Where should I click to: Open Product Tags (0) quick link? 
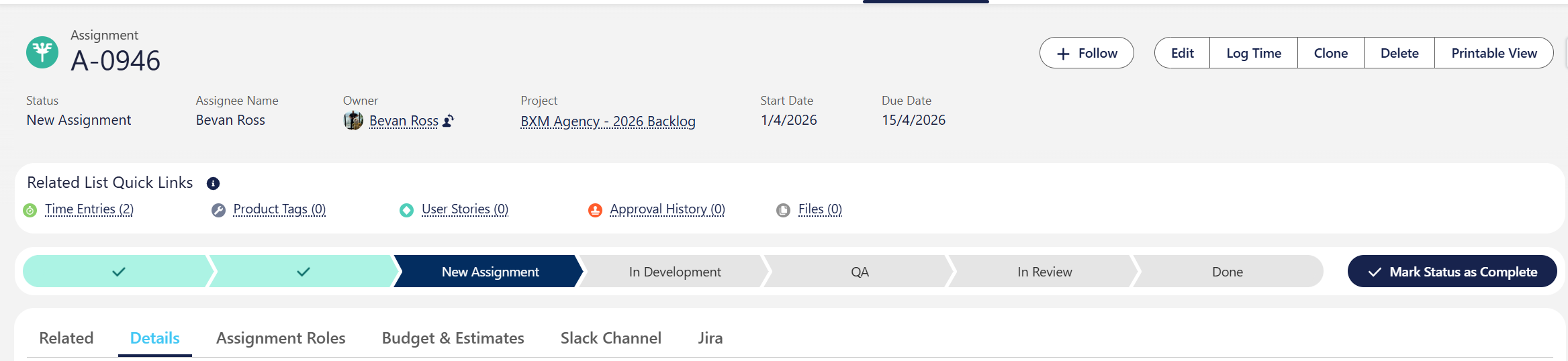pos(279,209)
